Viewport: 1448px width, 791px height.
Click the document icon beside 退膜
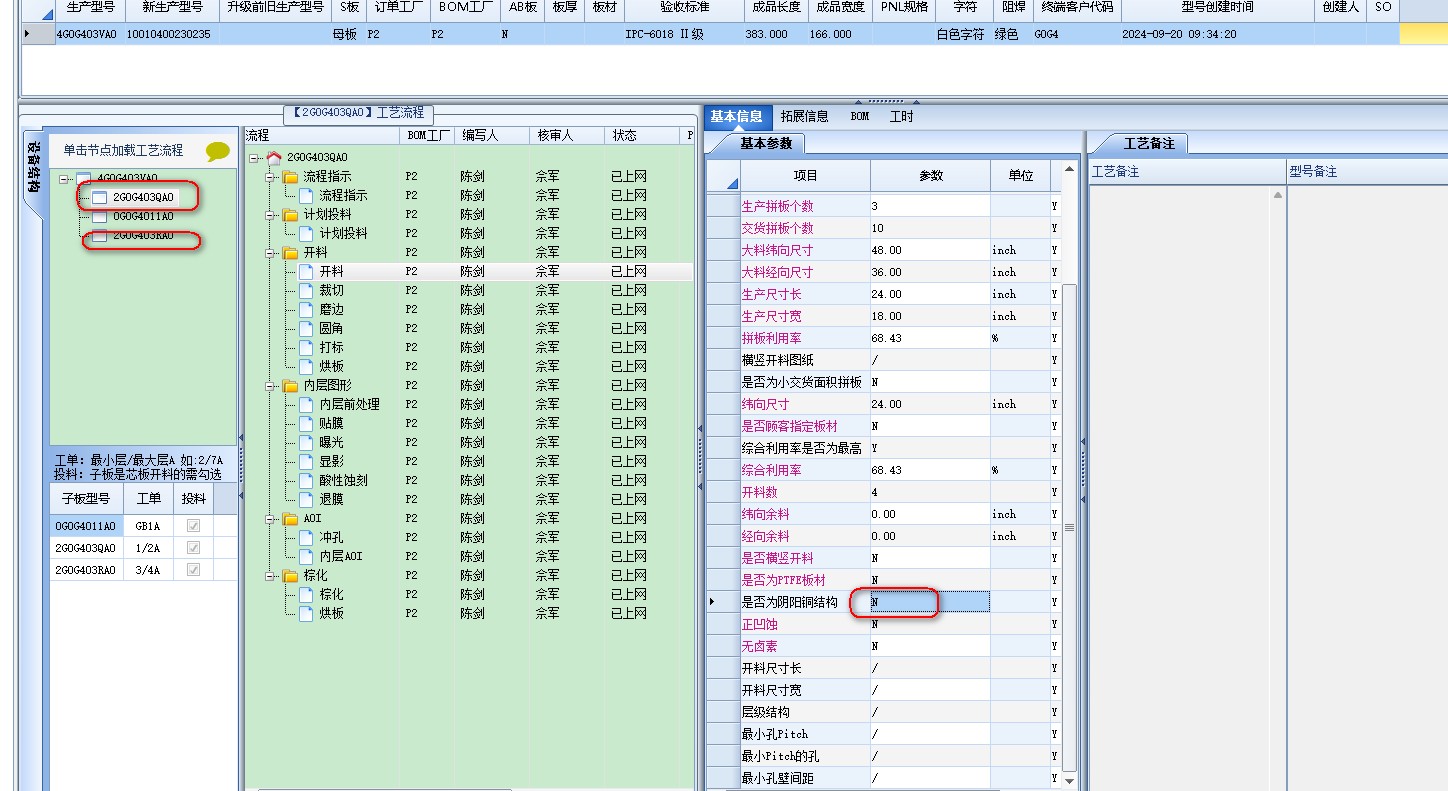click(306, 500)
